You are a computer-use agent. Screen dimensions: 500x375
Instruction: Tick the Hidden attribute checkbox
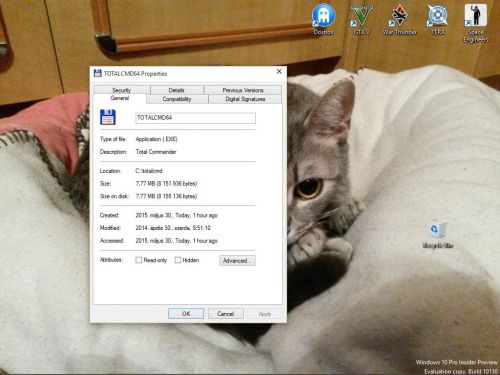coord(178,260)
